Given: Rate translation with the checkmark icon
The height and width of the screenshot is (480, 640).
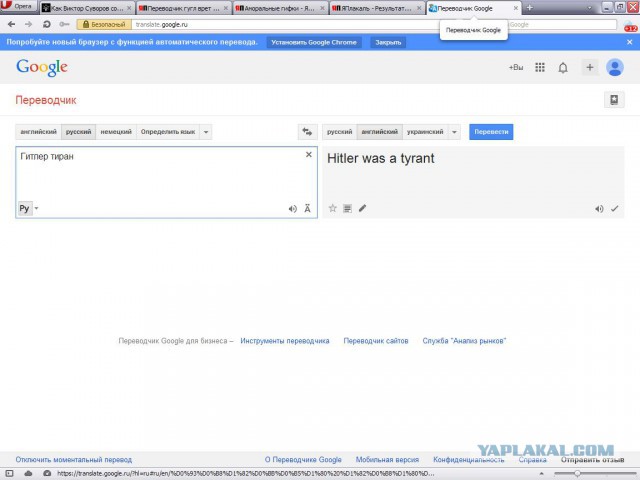Looking at the screenshot, I should pyautogui.click(x=615, y=209).
